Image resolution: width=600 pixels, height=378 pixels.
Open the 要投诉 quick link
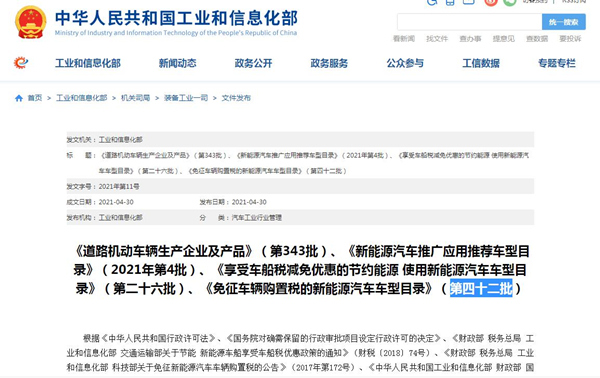click(570, 39)
